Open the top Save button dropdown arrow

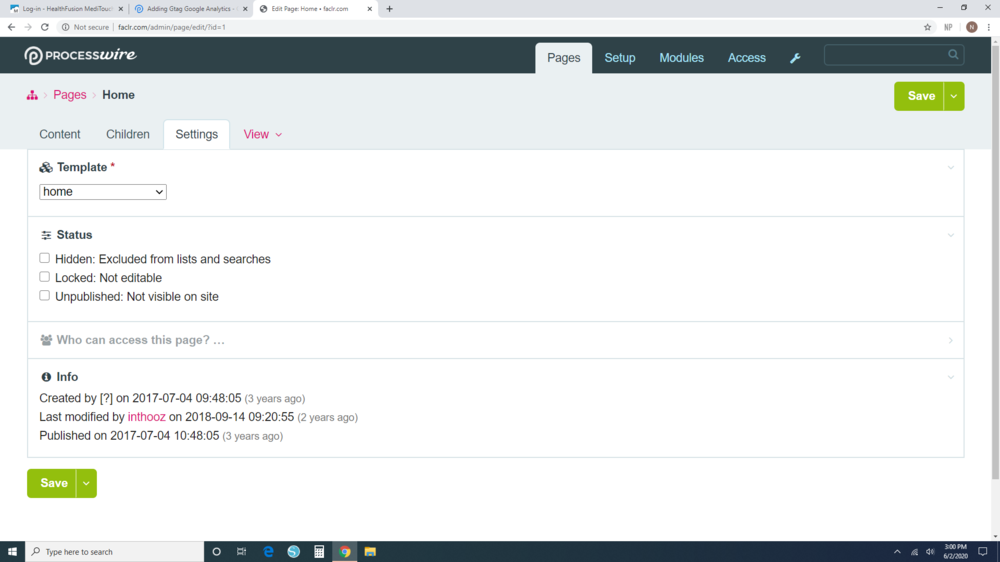[x=954, y=96]
